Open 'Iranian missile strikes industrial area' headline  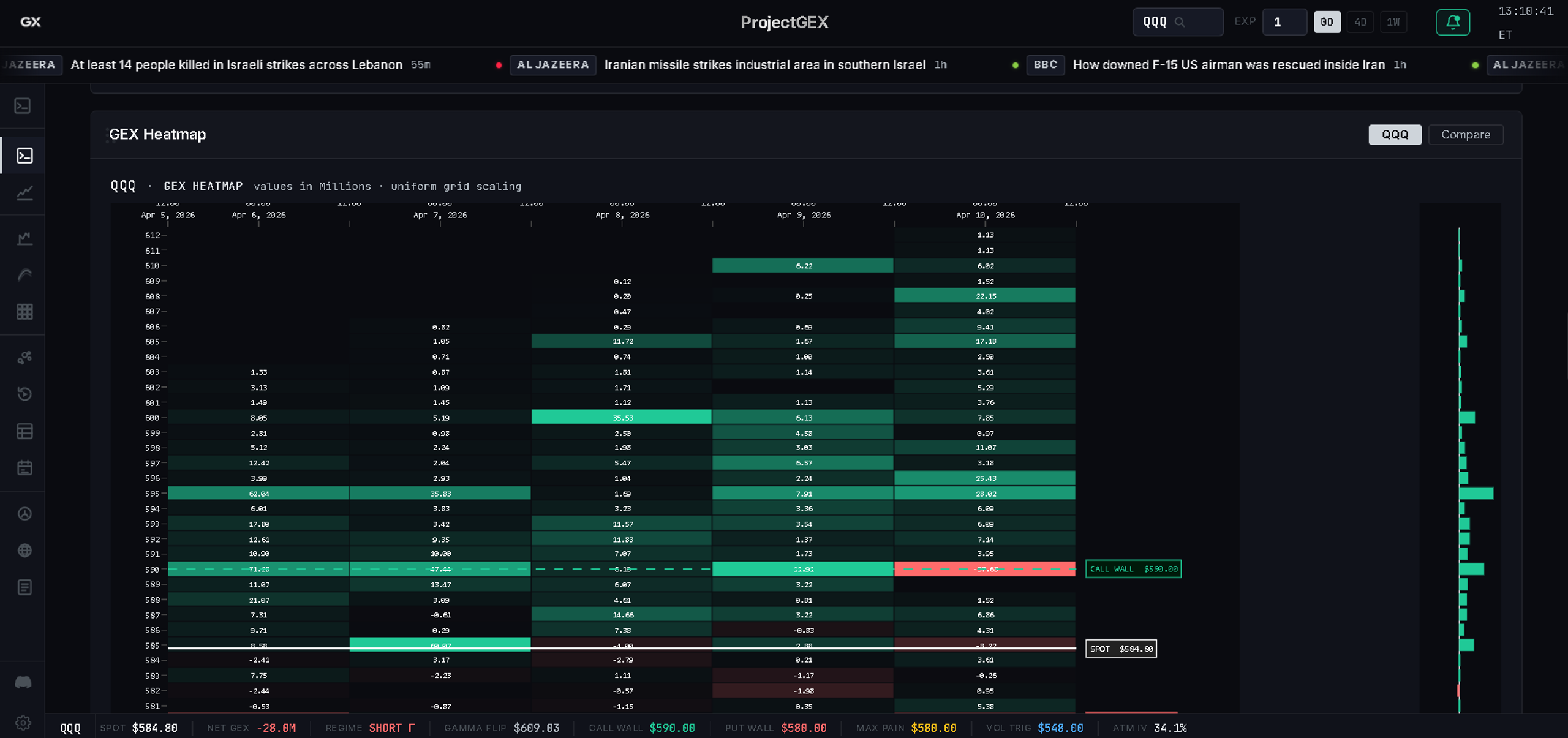coord(764,65)
